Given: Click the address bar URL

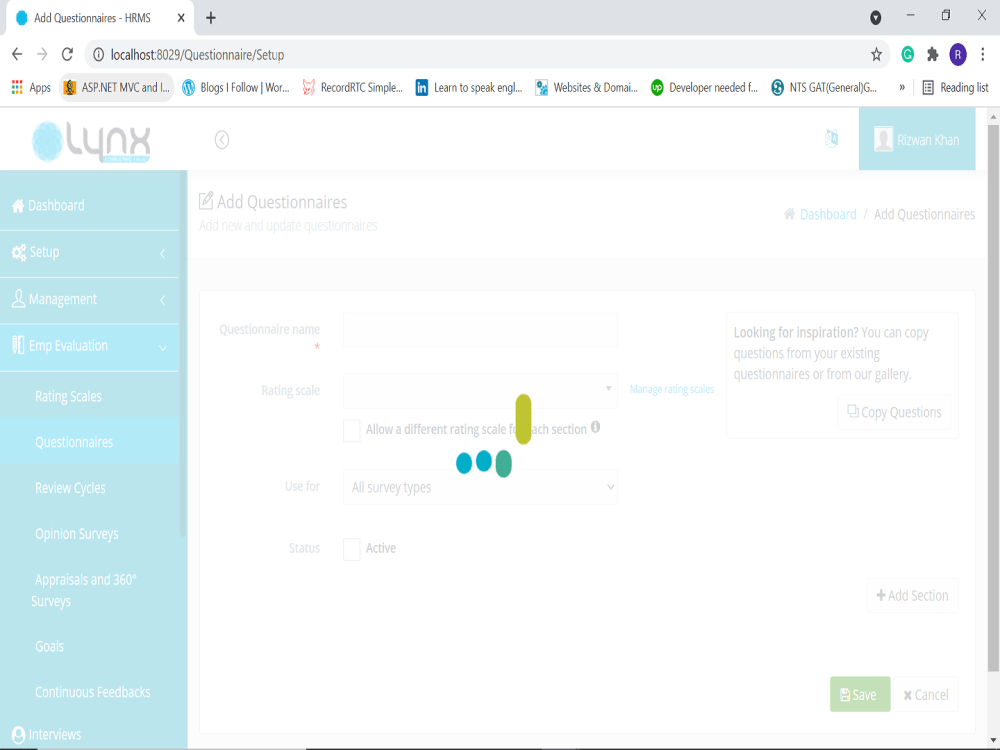Looking at the screenshot, I should (x=198, y=55).
